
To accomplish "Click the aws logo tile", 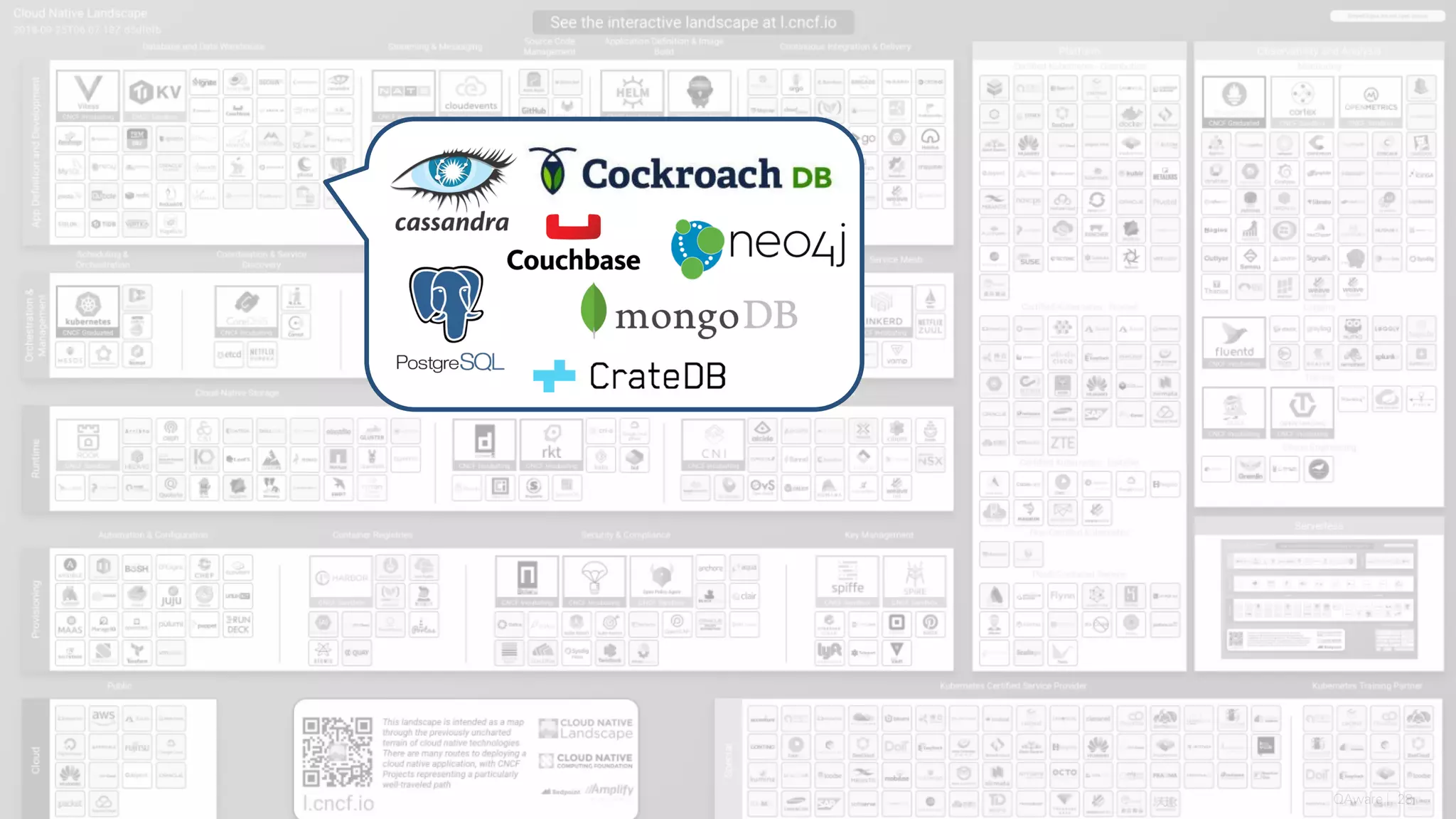I will (x=103, y=717).
